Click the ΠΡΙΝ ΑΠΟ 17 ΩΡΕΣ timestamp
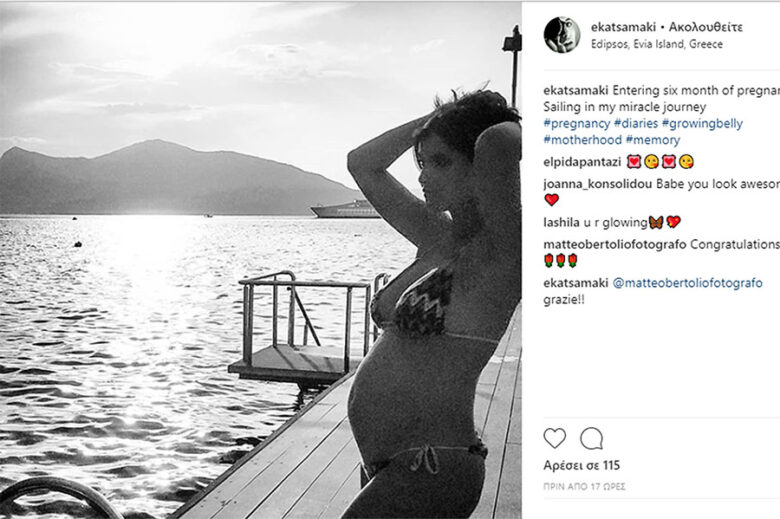Image resolution: width=780 pixels, height=519 pixels. coord(584,487)
